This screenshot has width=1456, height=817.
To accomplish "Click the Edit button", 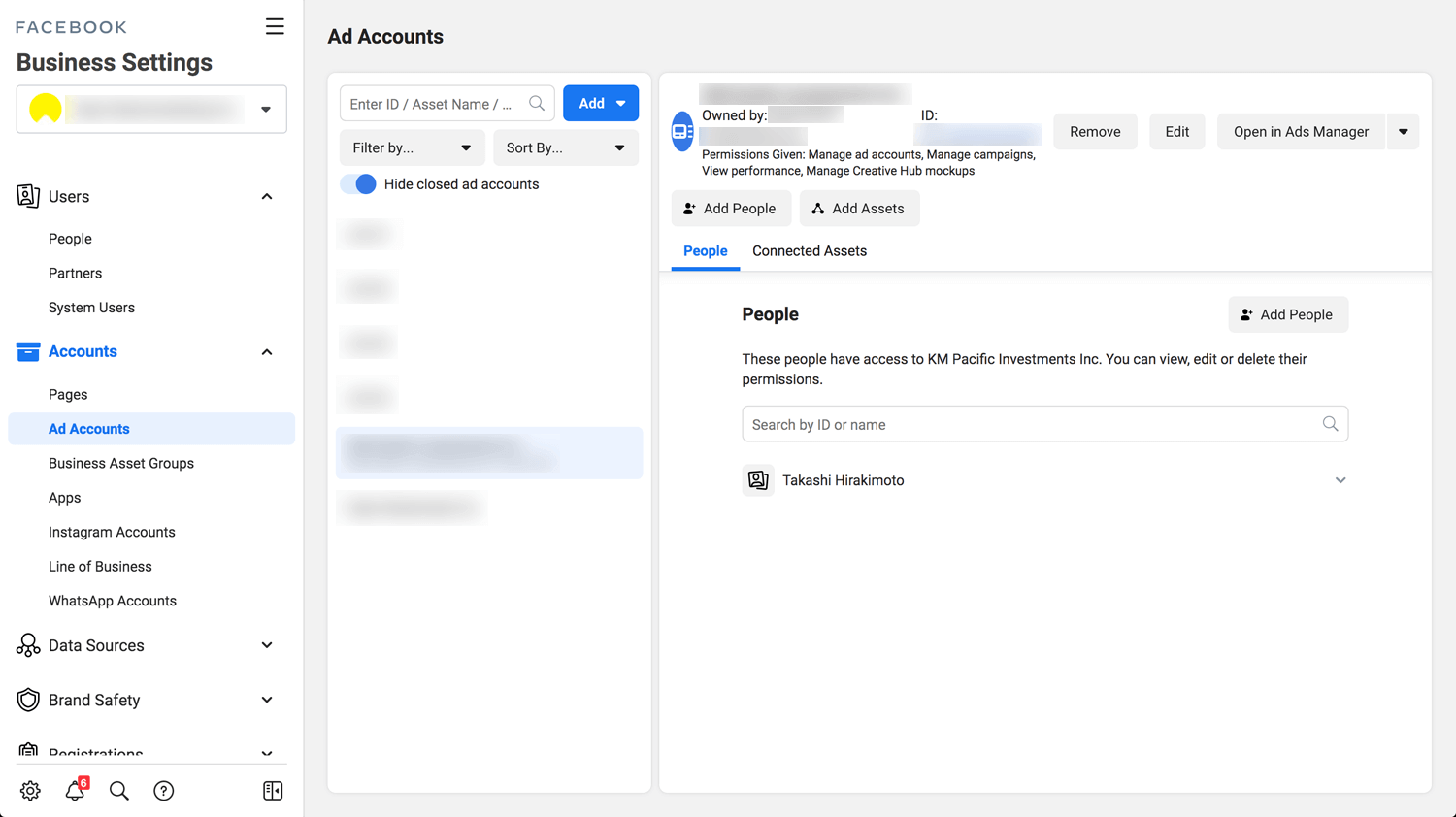I will (1177, 132).
